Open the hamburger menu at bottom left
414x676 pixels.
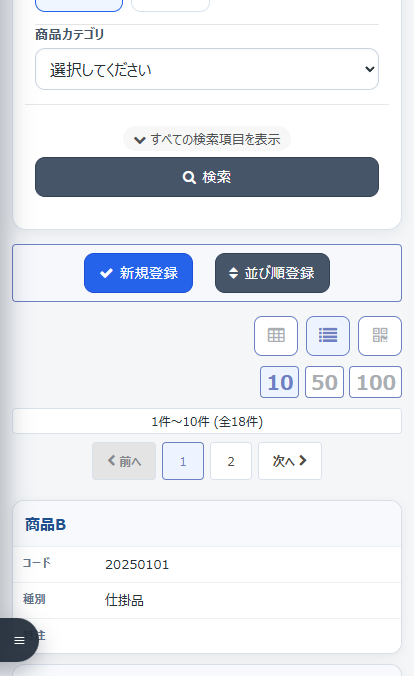19,640
